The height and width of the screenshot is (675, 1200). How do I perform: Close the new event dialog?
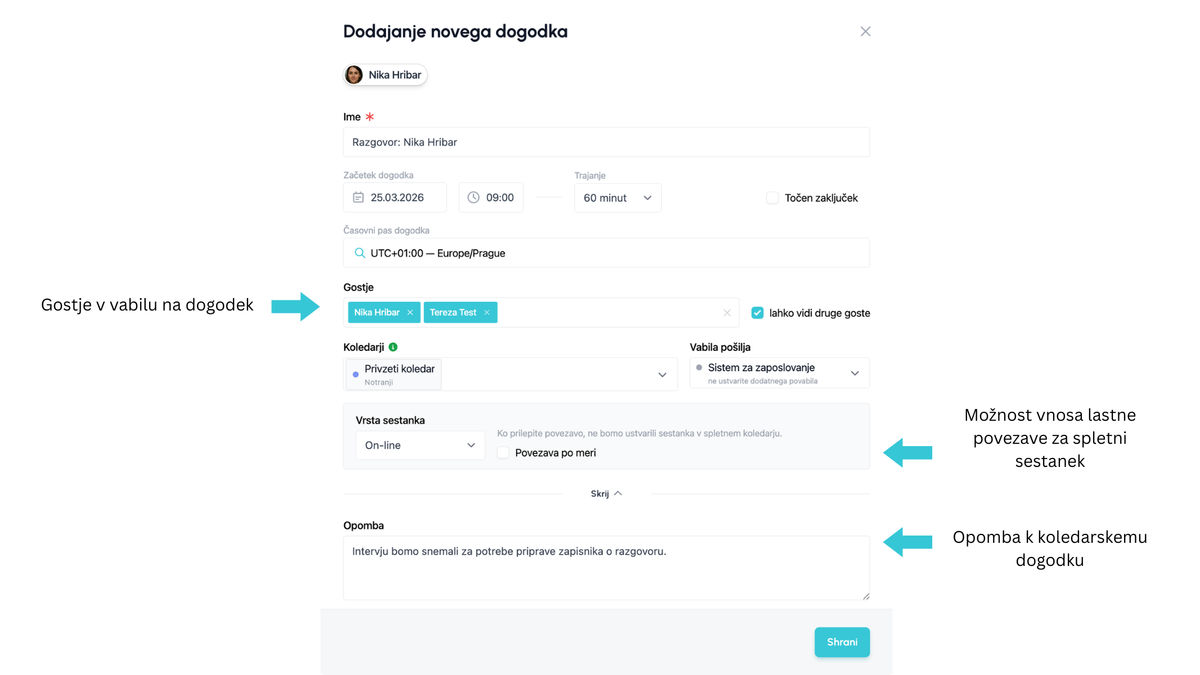click(x=865, y=31)
